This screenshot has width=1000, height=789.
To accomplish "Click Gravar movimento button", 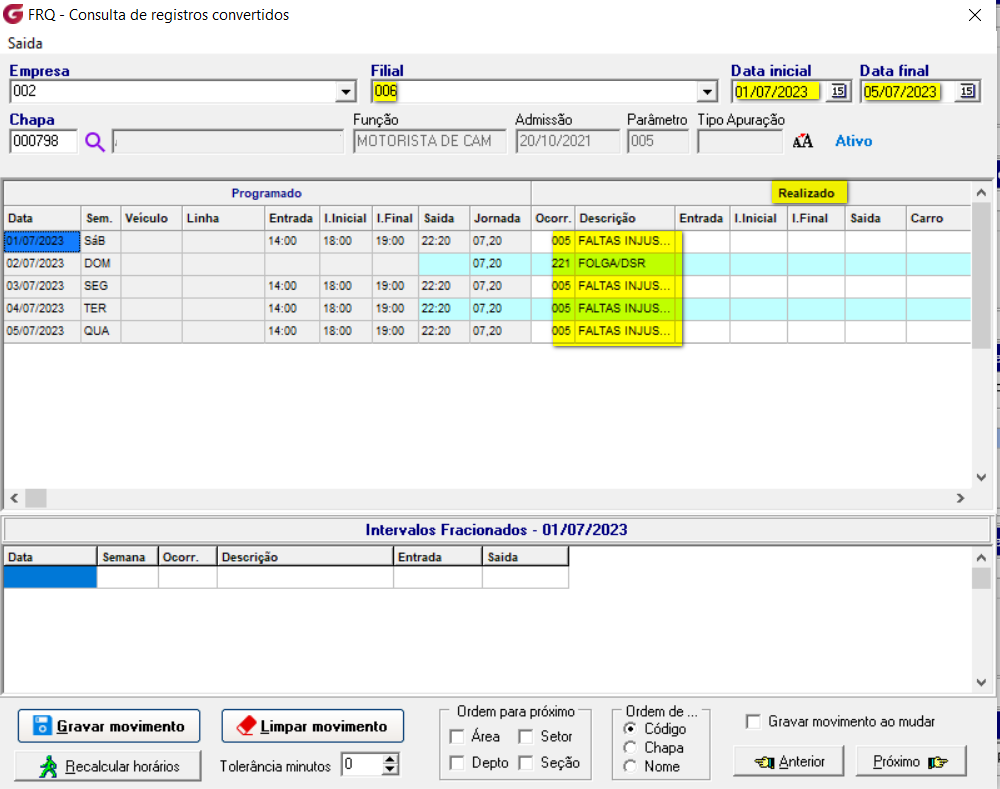I will 109,726.
